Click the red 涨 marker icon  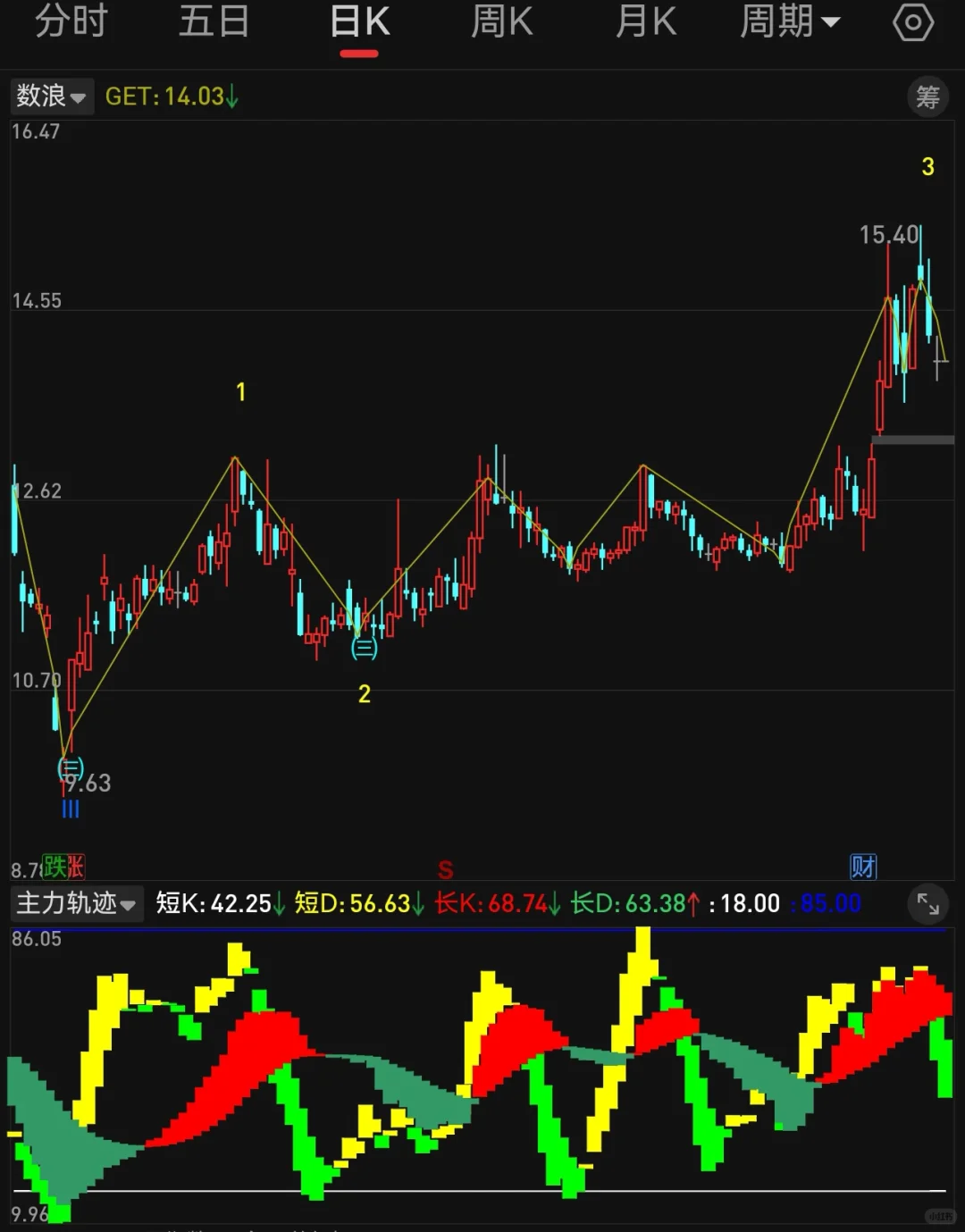click(x=75, y=866)
